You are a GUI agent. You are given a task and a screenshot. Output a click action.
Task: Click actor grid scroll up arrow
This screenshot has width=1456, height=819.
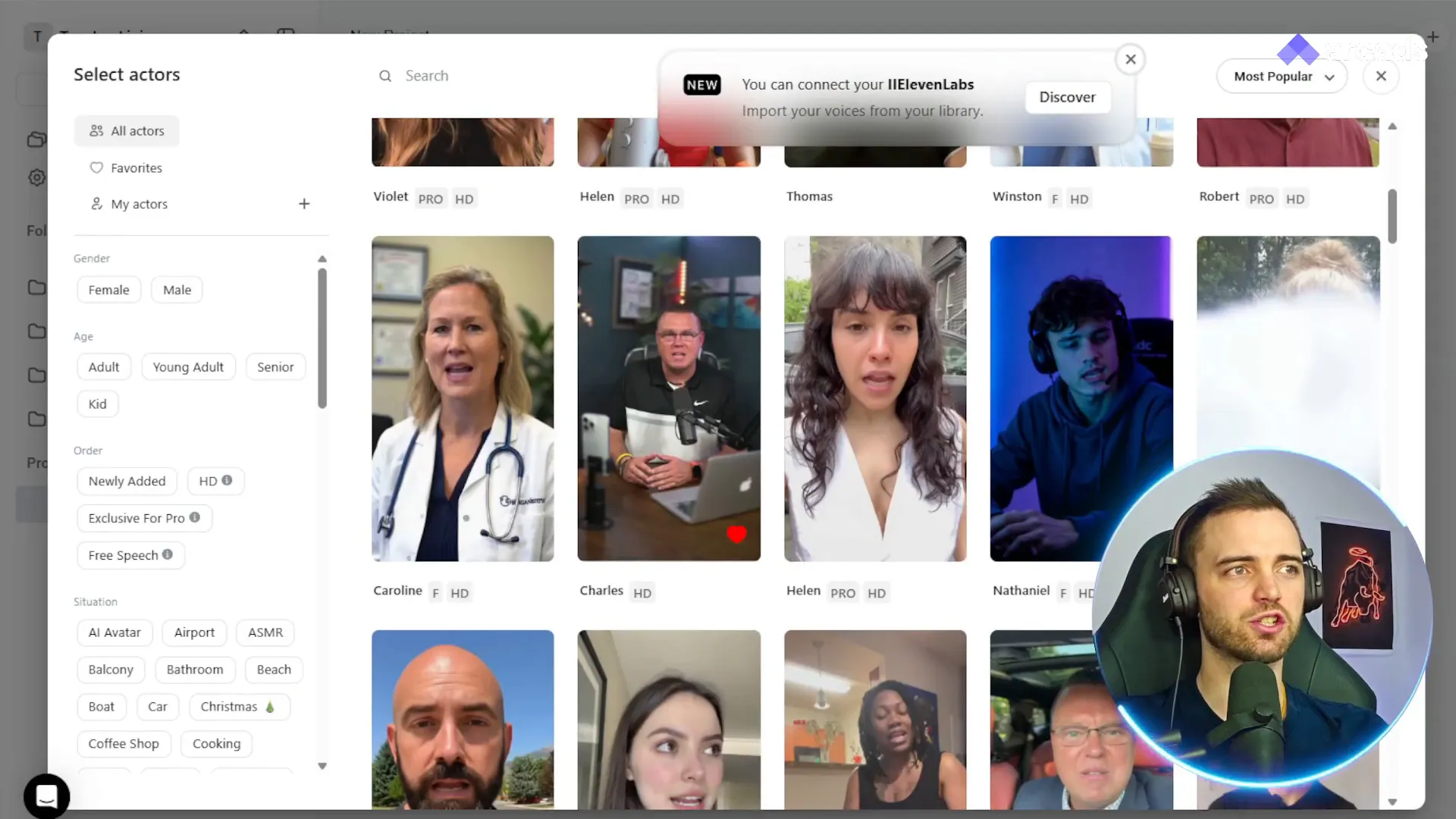click(1392, 127)
